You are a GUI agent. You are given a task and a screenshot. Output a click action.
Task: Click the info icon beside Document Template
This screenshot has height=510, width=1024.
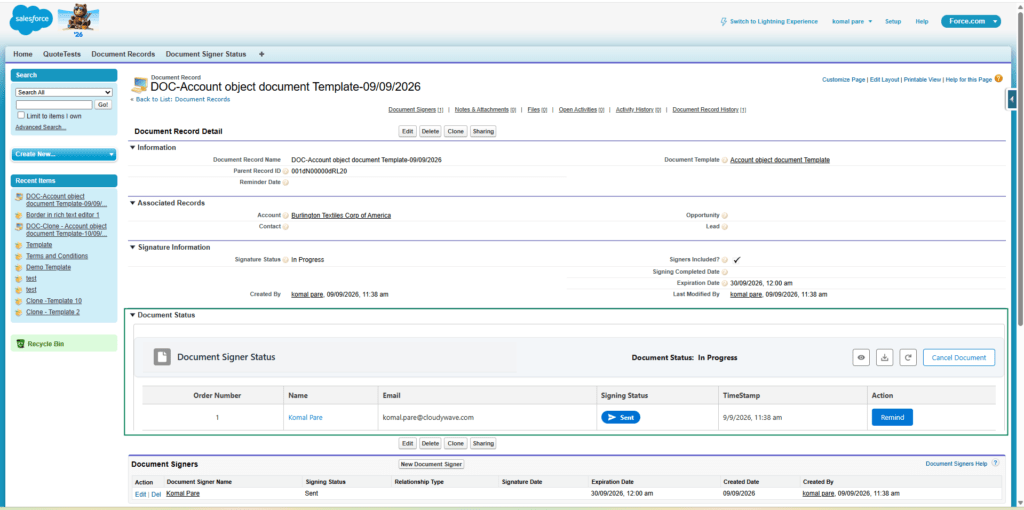725,160
